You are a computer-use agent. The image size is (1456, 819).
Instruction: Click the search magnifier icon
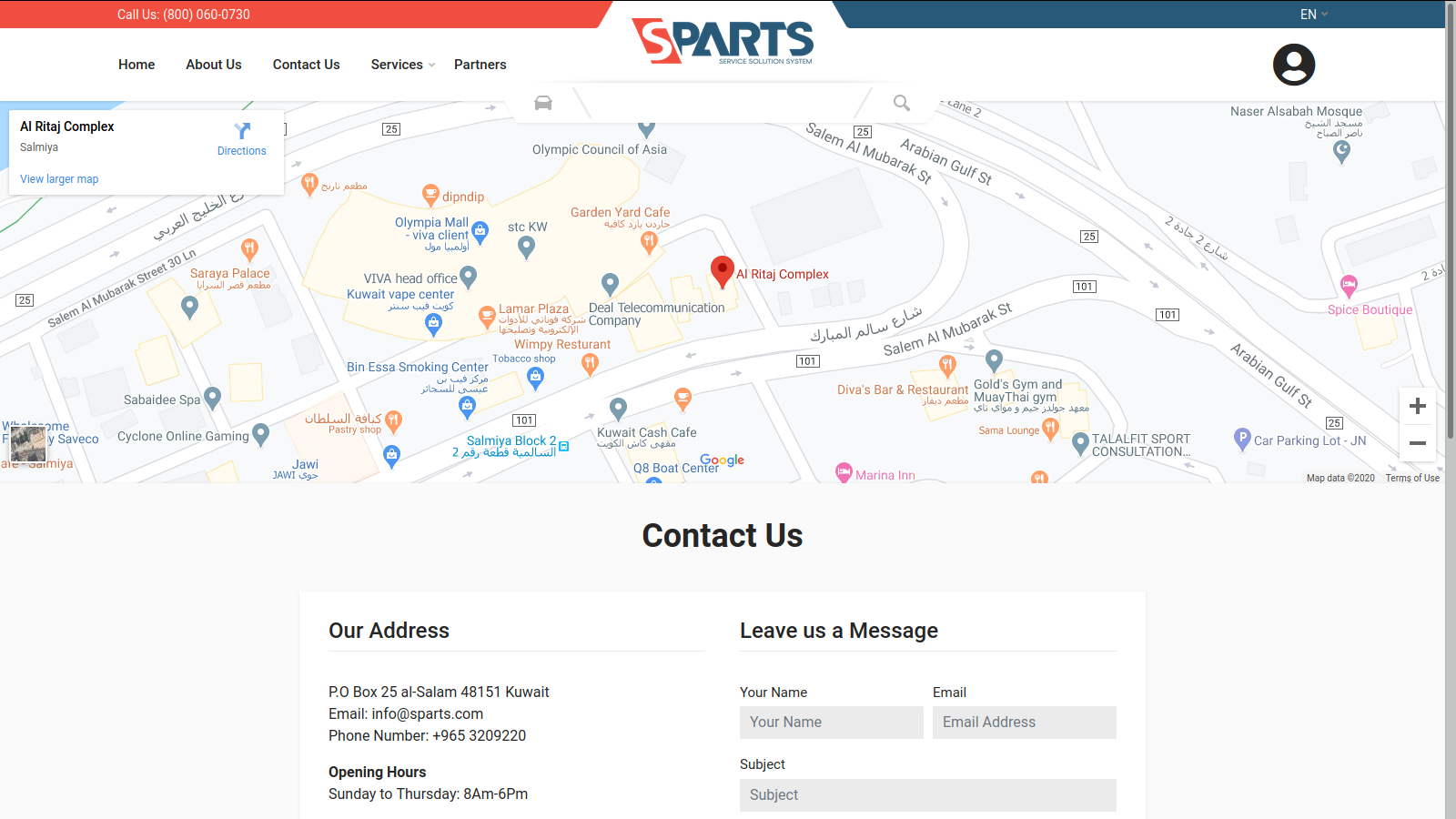point(902,103)
